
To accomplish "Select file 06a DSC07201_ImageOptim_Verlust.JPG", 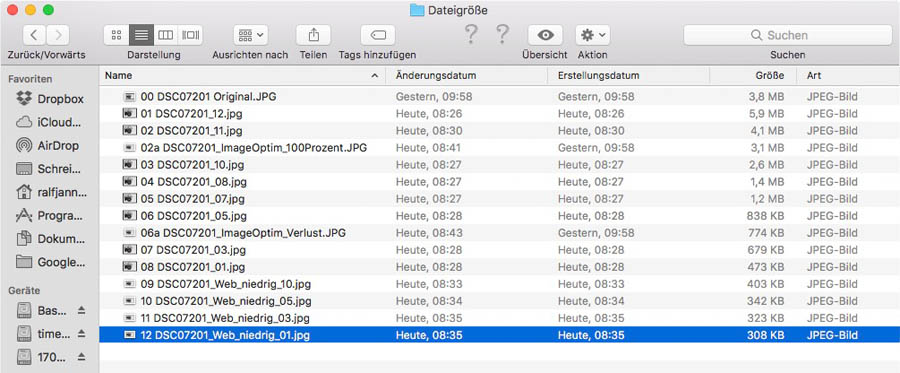I will (499, 233).
